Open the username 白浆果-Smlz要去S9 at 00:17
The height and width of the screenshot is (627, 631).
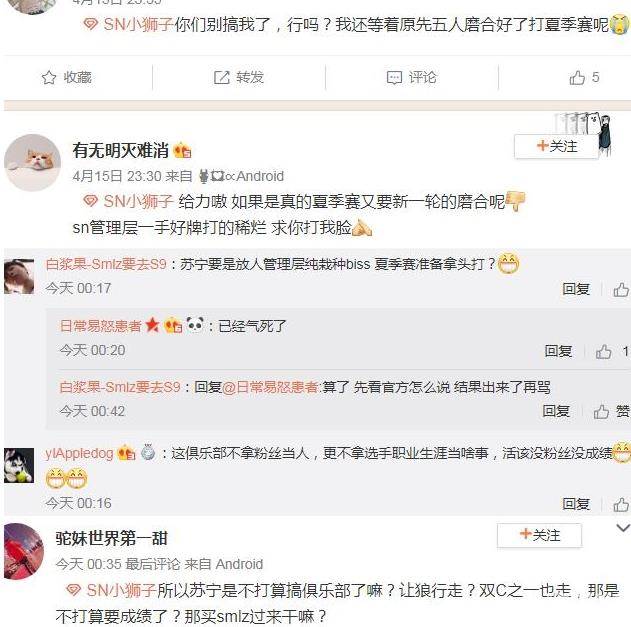pos(106,264)
